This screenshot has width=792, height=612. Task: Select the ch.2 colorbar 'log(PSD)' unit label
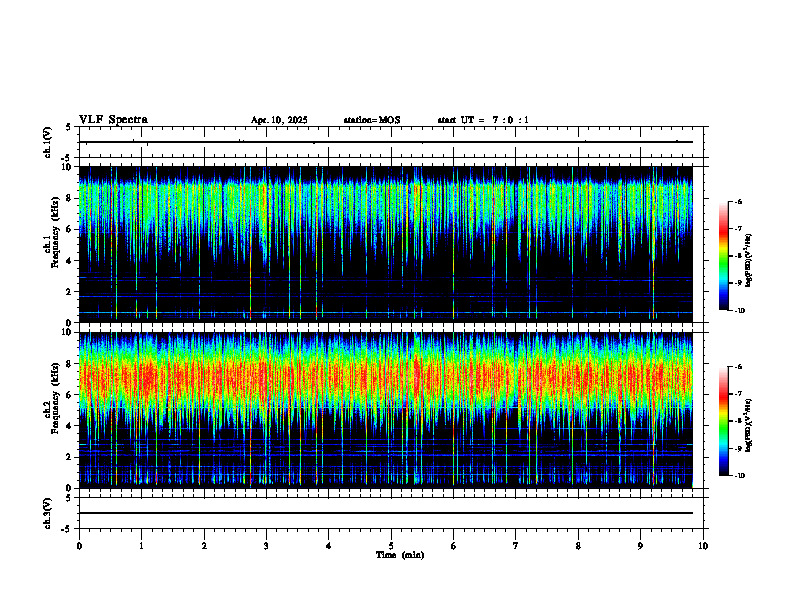click(x=749, y=425)
